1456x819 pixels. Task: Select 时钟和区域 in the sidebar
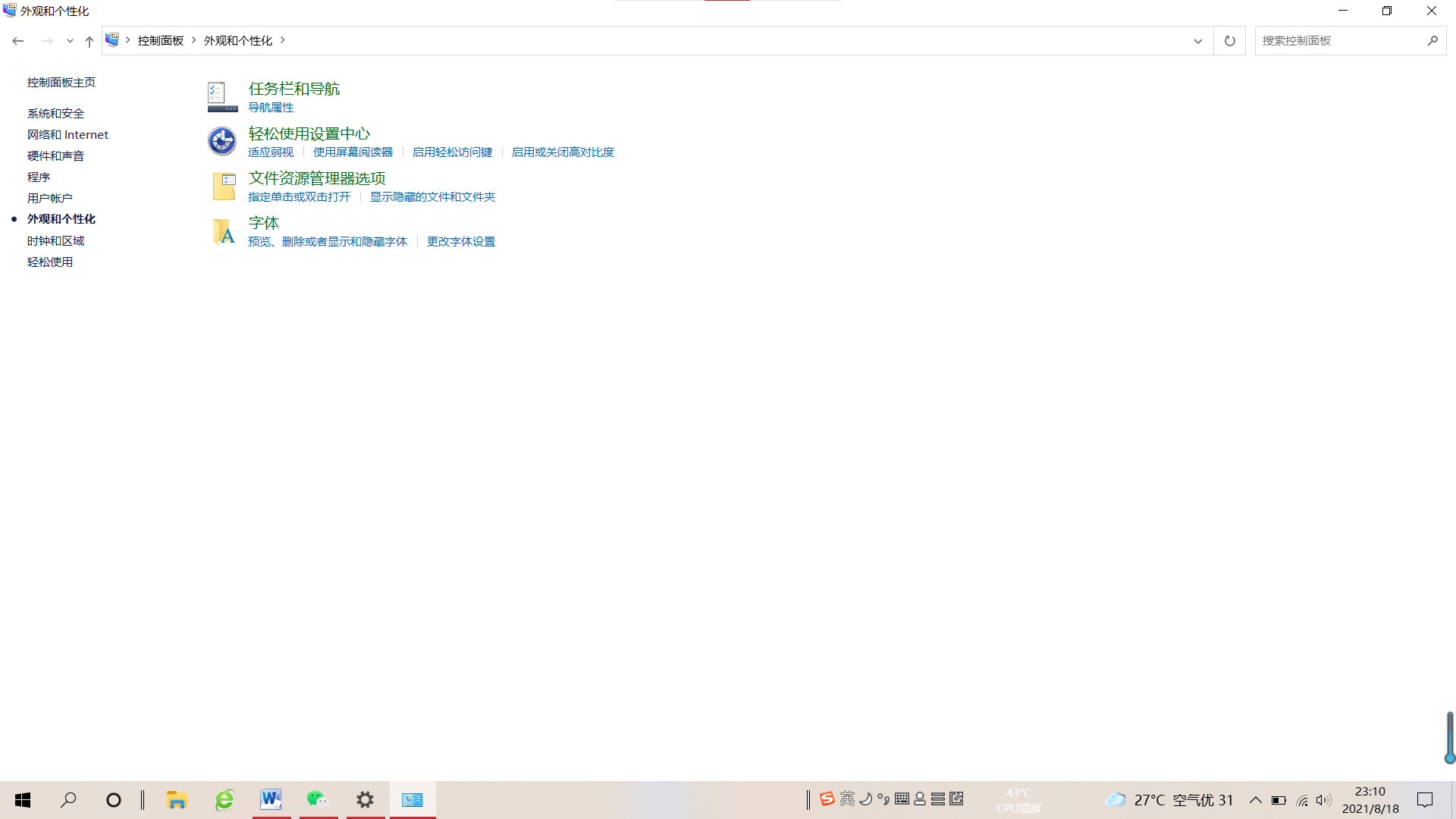point(55,240)
